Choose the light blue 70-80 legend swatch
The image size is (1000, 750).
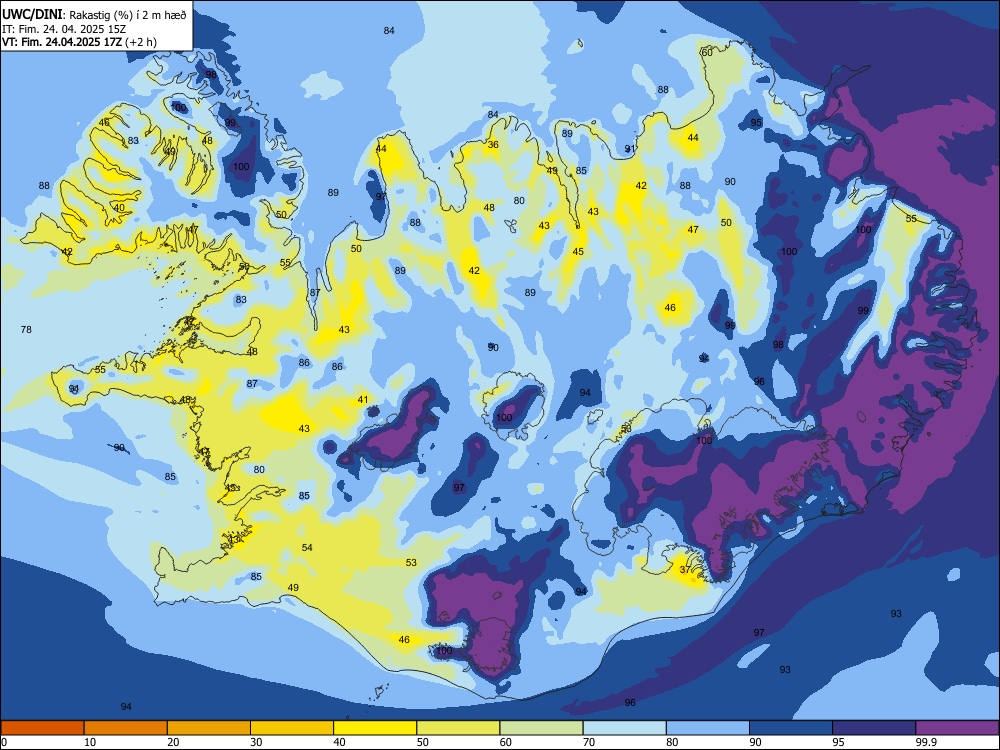[624, 728]
